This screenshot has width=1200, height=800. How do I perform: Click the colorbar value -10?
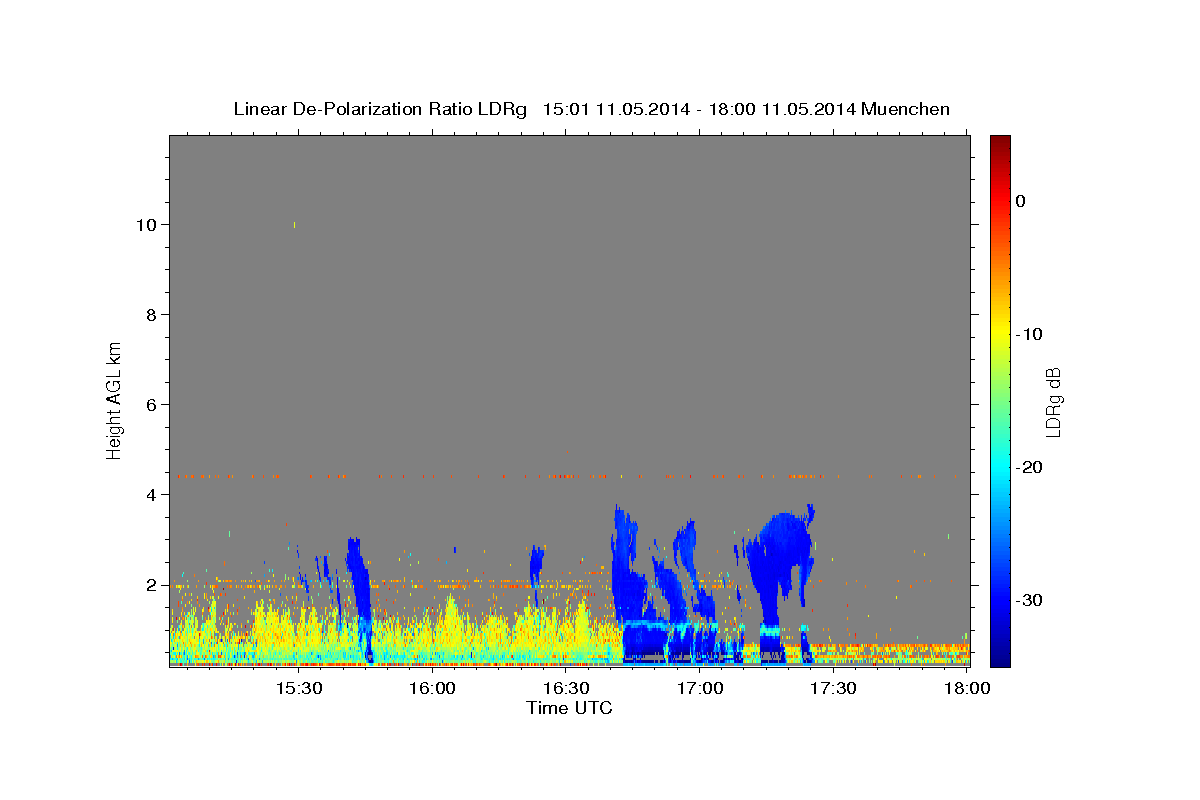click(x=1029, y=334)
